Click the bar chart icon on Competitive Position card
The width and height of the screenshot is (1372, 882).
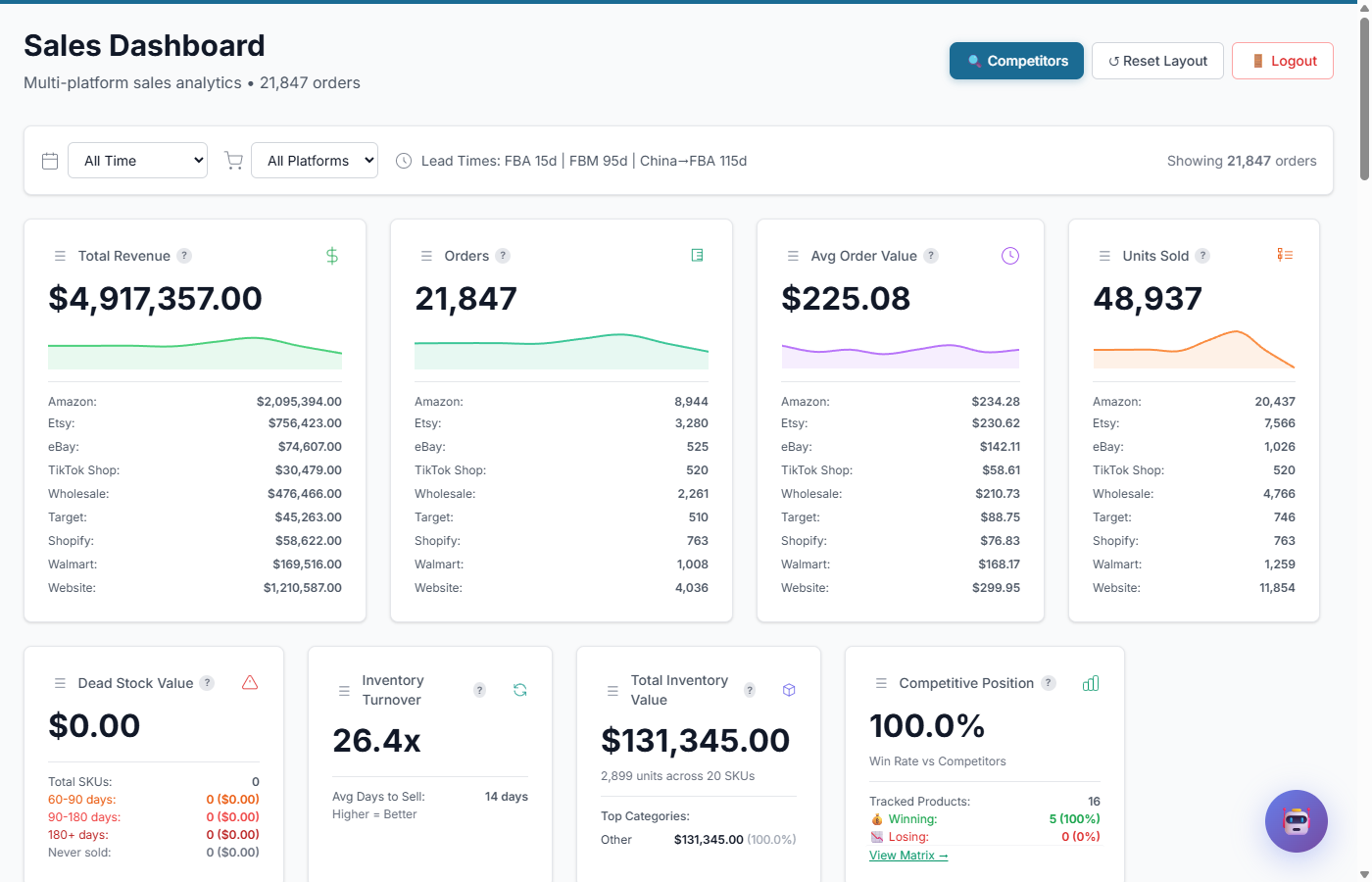[x=1091, y=682]
